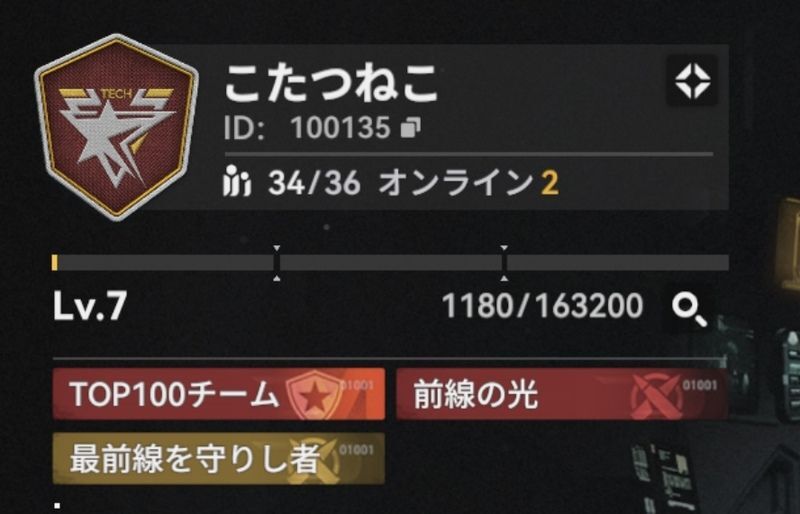
Task: Click the experience value 1180/163200
Action: [542, 306]
